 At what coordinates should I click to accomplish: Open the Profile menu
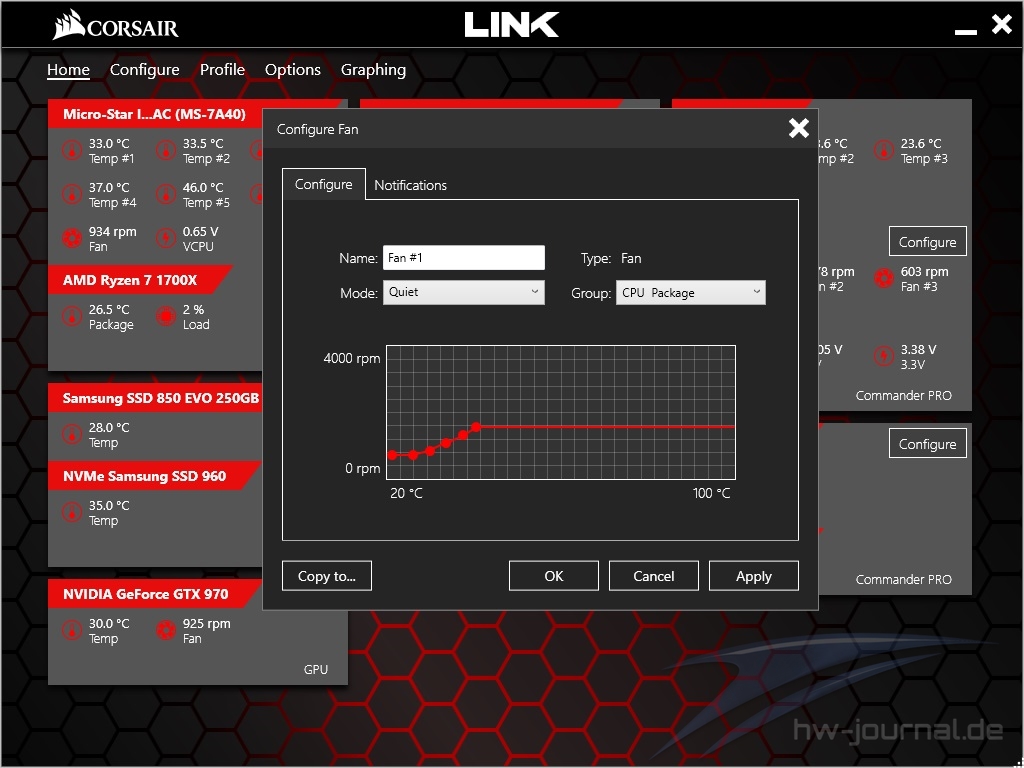click(222, 70)
